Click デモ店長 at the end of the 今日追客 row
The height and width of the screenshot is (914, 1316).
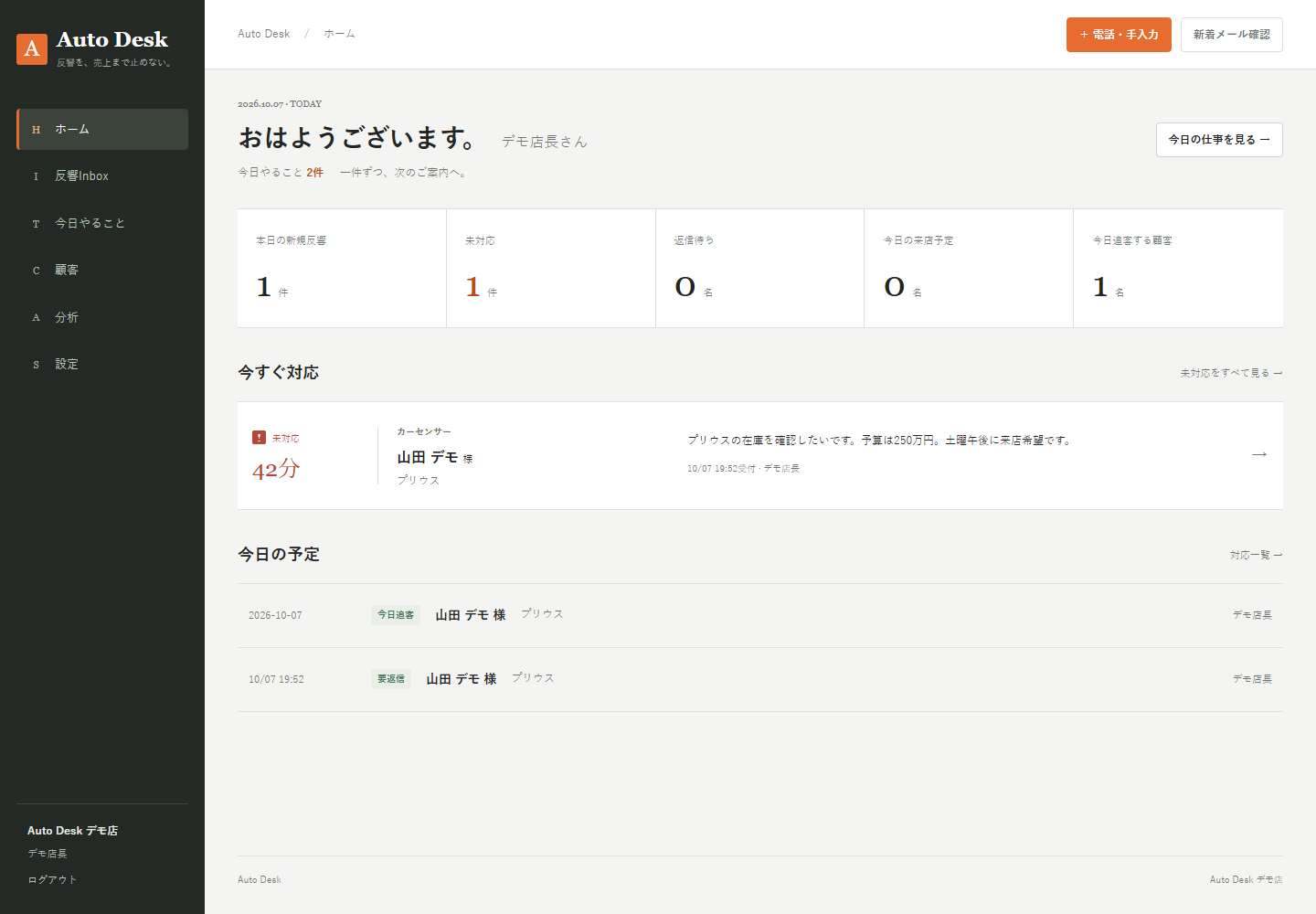[x=1252, y=615]
